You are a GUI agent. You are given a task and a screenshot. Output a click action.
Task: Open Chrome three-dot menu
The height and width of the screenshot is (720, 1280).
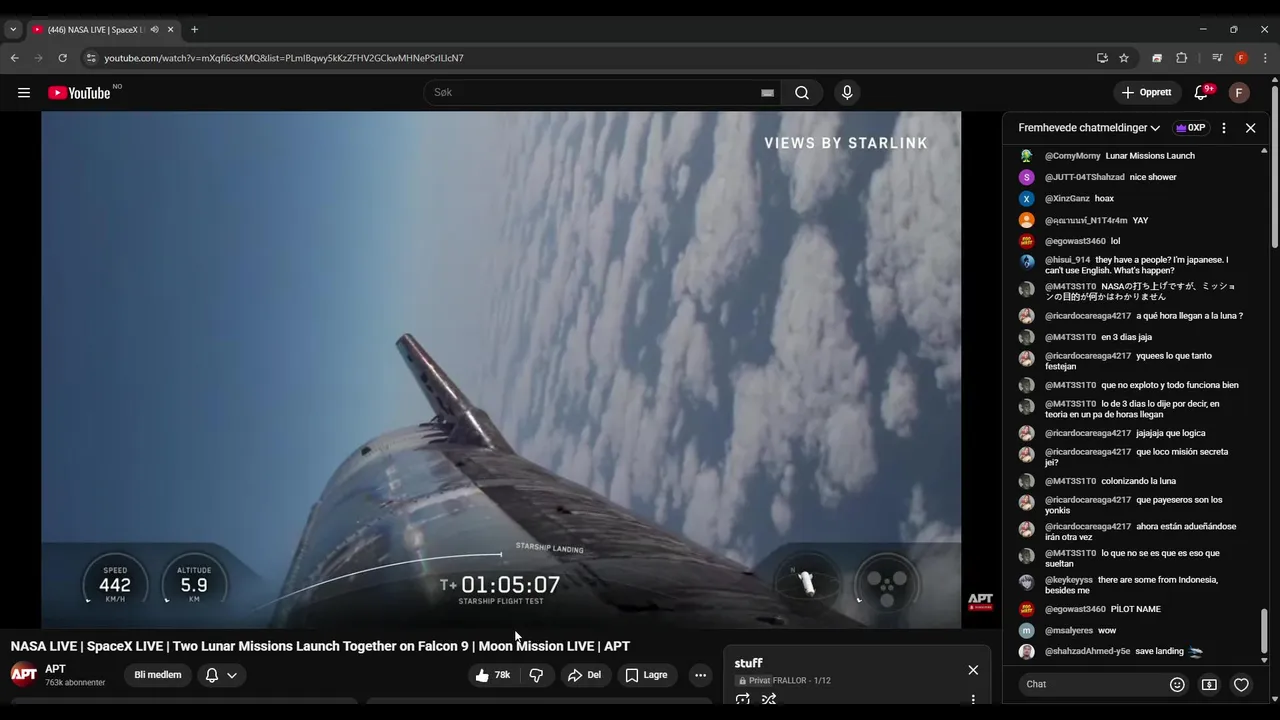click(x=1265, y=58)
